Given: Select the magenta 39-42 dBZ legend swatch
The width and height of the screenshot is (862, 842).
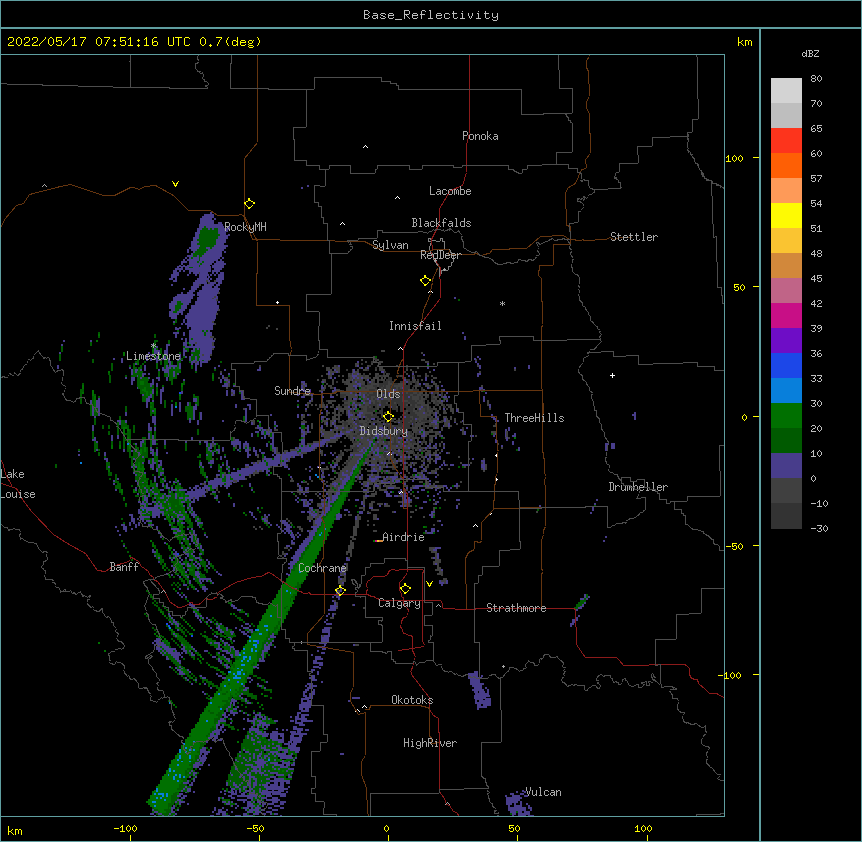Looking at the screenshot, I should coord(786,315).
